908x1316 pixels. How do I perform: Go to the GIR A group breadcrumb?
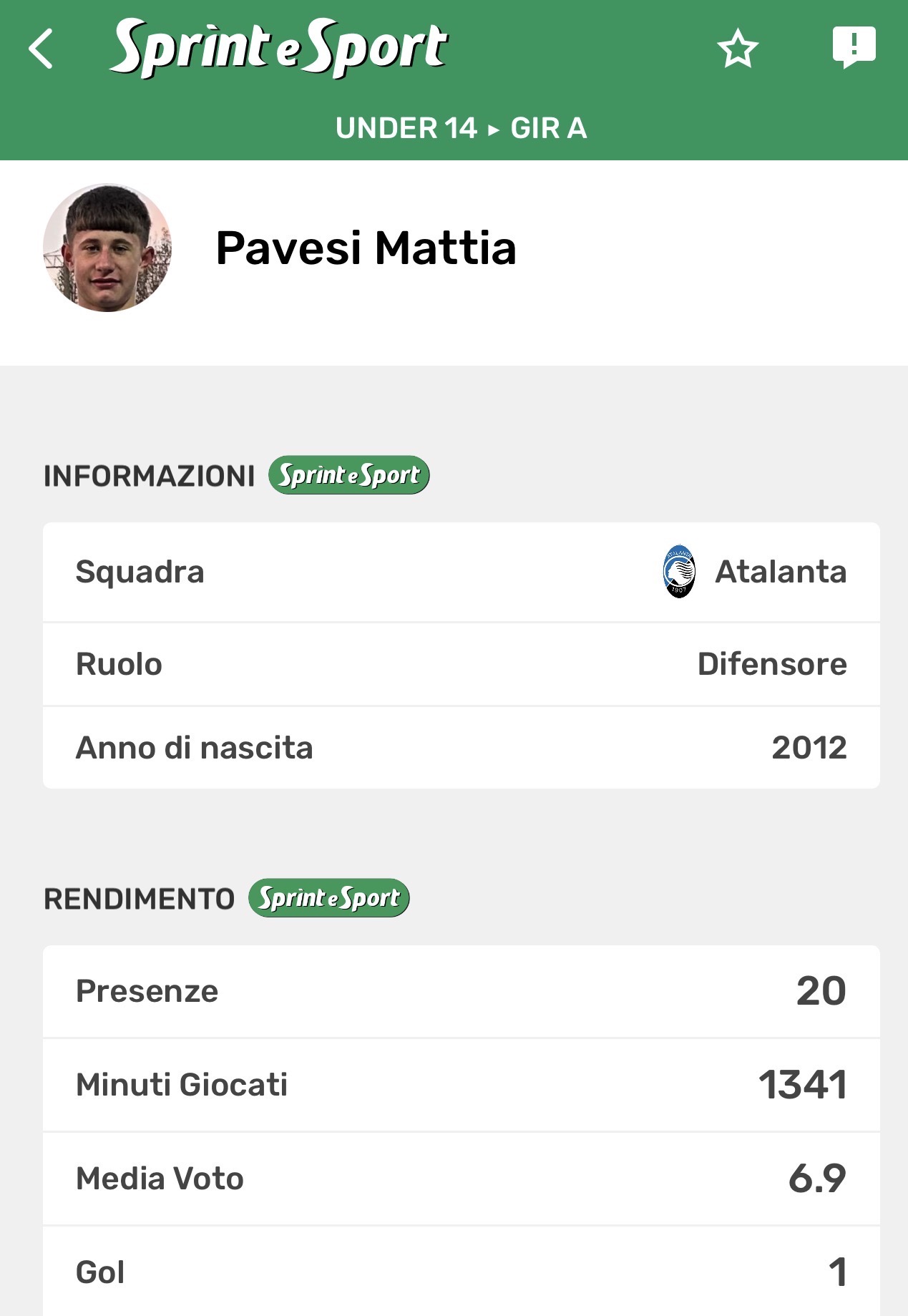[549, 128]
